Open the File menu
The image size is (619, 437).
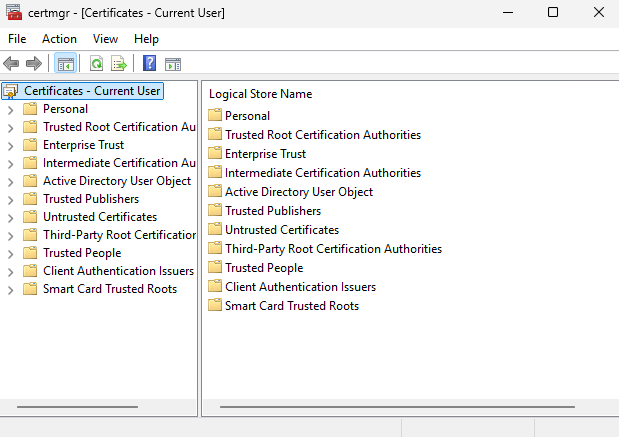pyautogui.click(x=17, y=39)
